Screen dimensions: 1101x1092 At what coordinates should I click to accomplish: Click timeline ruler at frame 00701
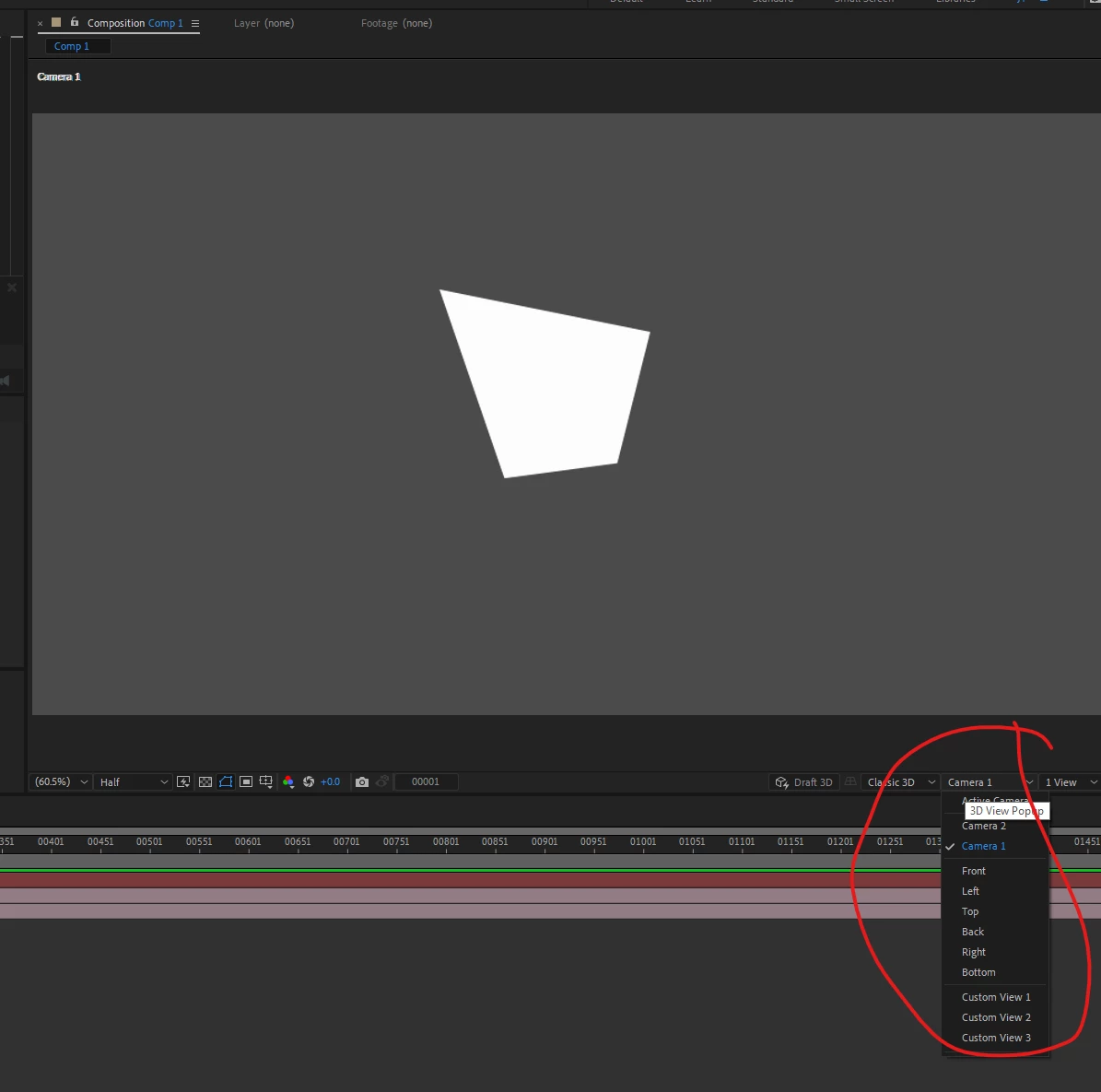(x=346, y=841)
